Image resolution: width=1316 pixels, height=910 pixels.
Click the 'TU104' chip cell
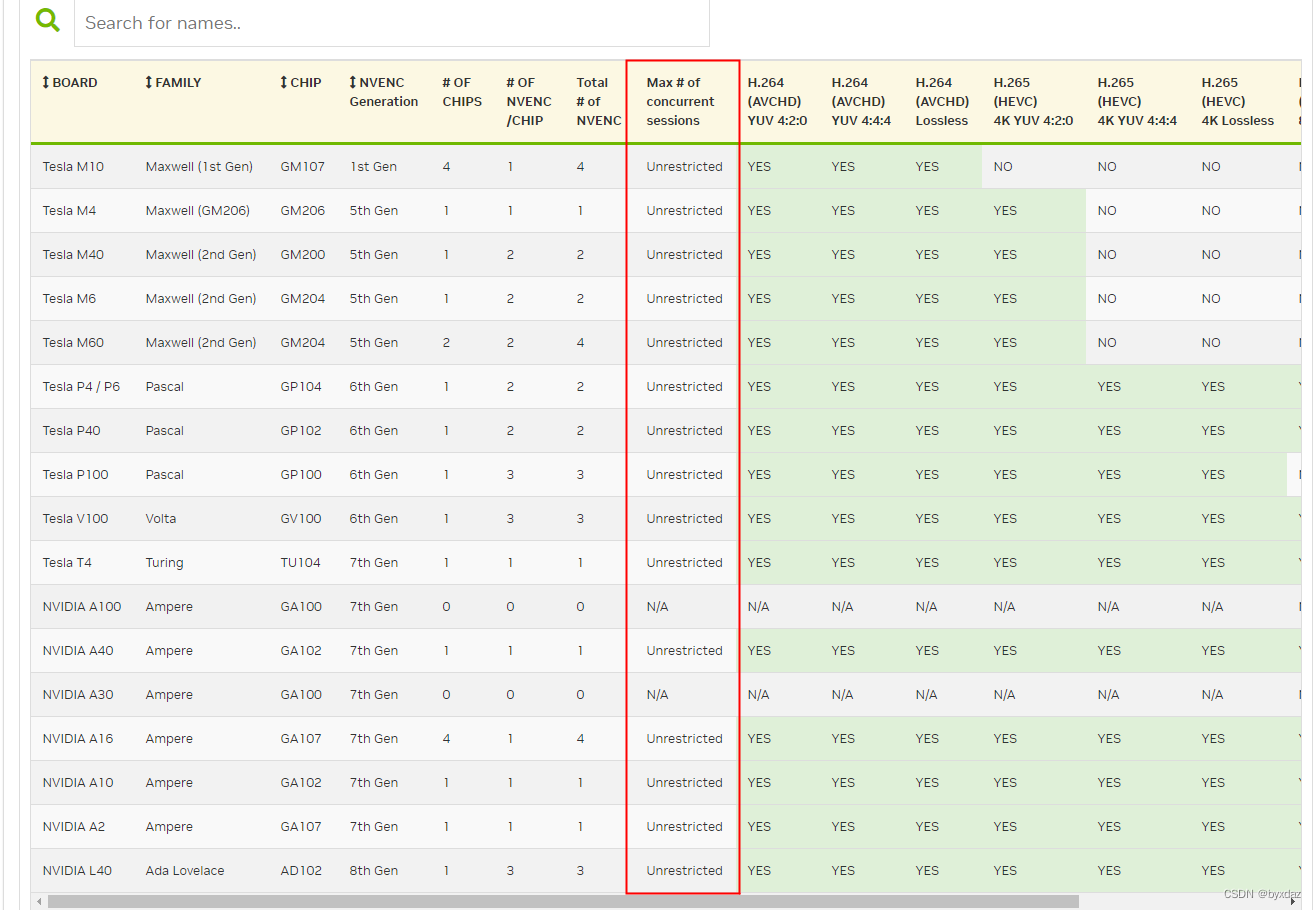tap(300, 563)
